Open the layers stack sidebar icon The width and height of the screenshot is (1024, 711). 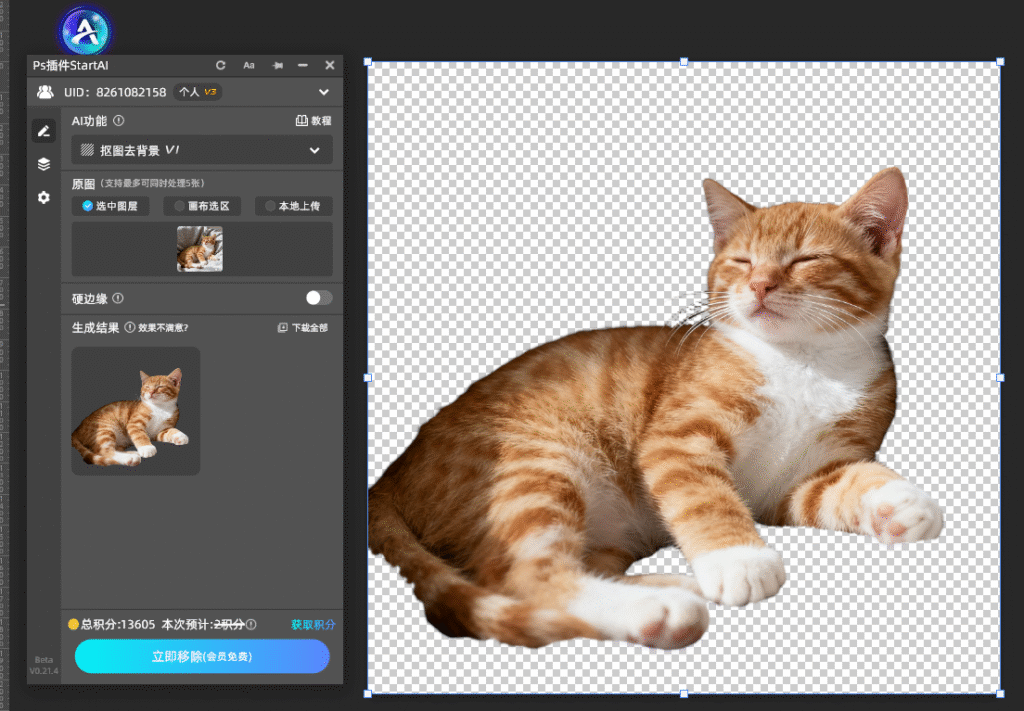43,164
